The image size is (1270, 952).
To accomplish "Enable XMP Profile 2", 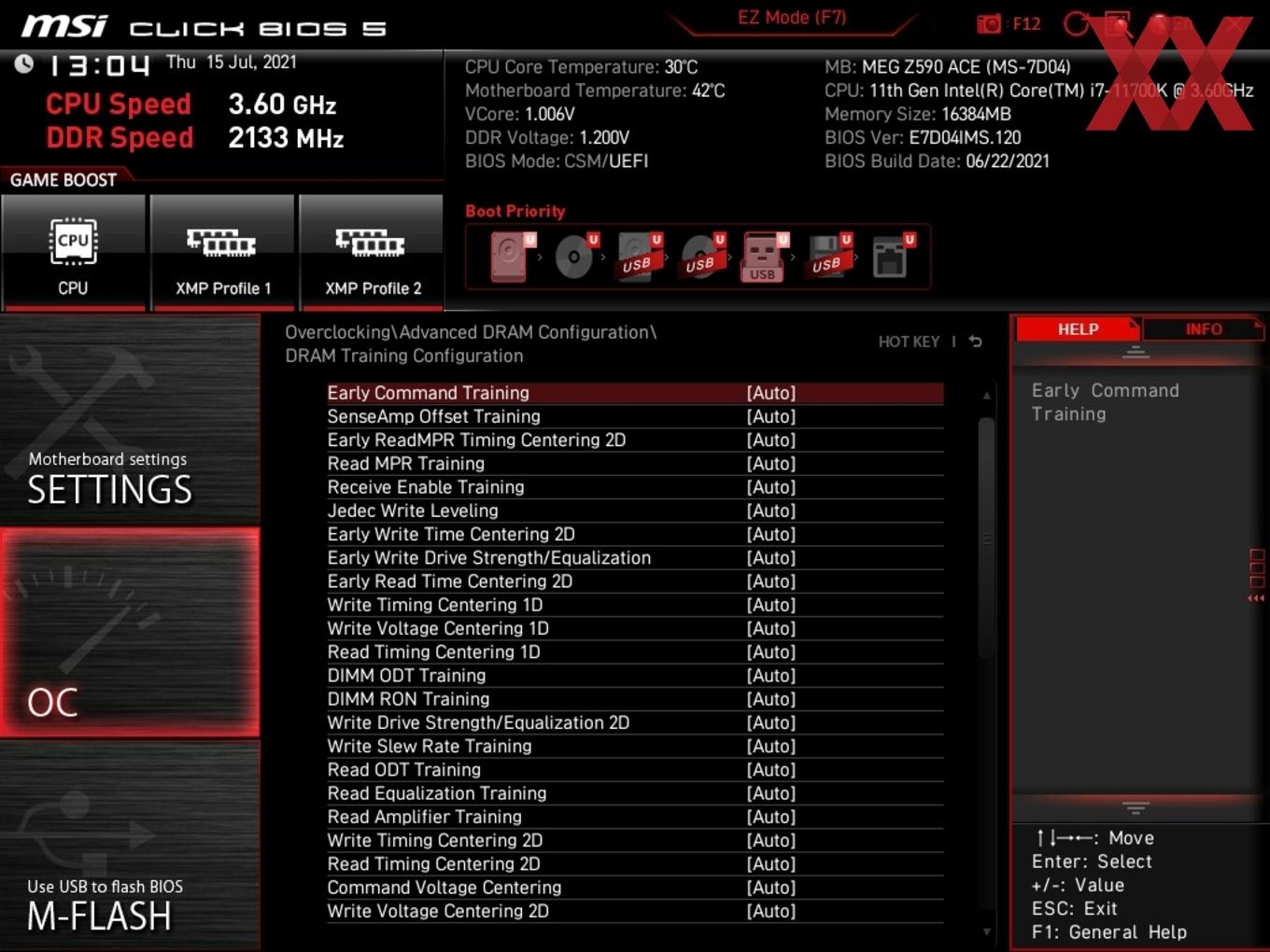I will coord(372,252).
